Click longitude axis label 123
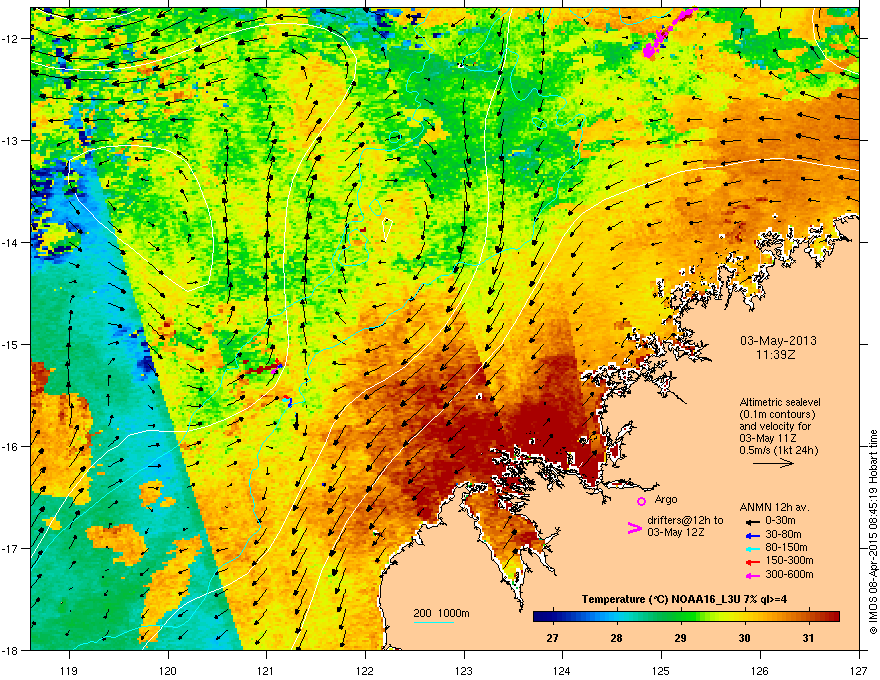880x680 pixels. 464,671
